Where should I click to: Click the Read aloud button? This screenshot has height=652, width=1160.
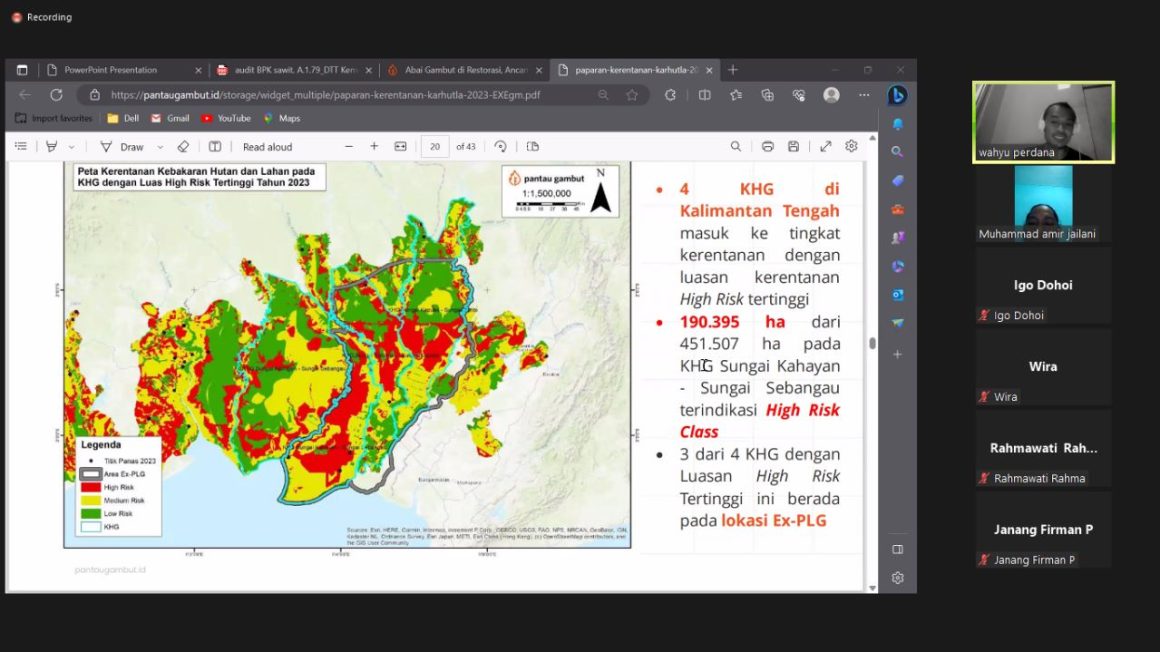(267, 146)
